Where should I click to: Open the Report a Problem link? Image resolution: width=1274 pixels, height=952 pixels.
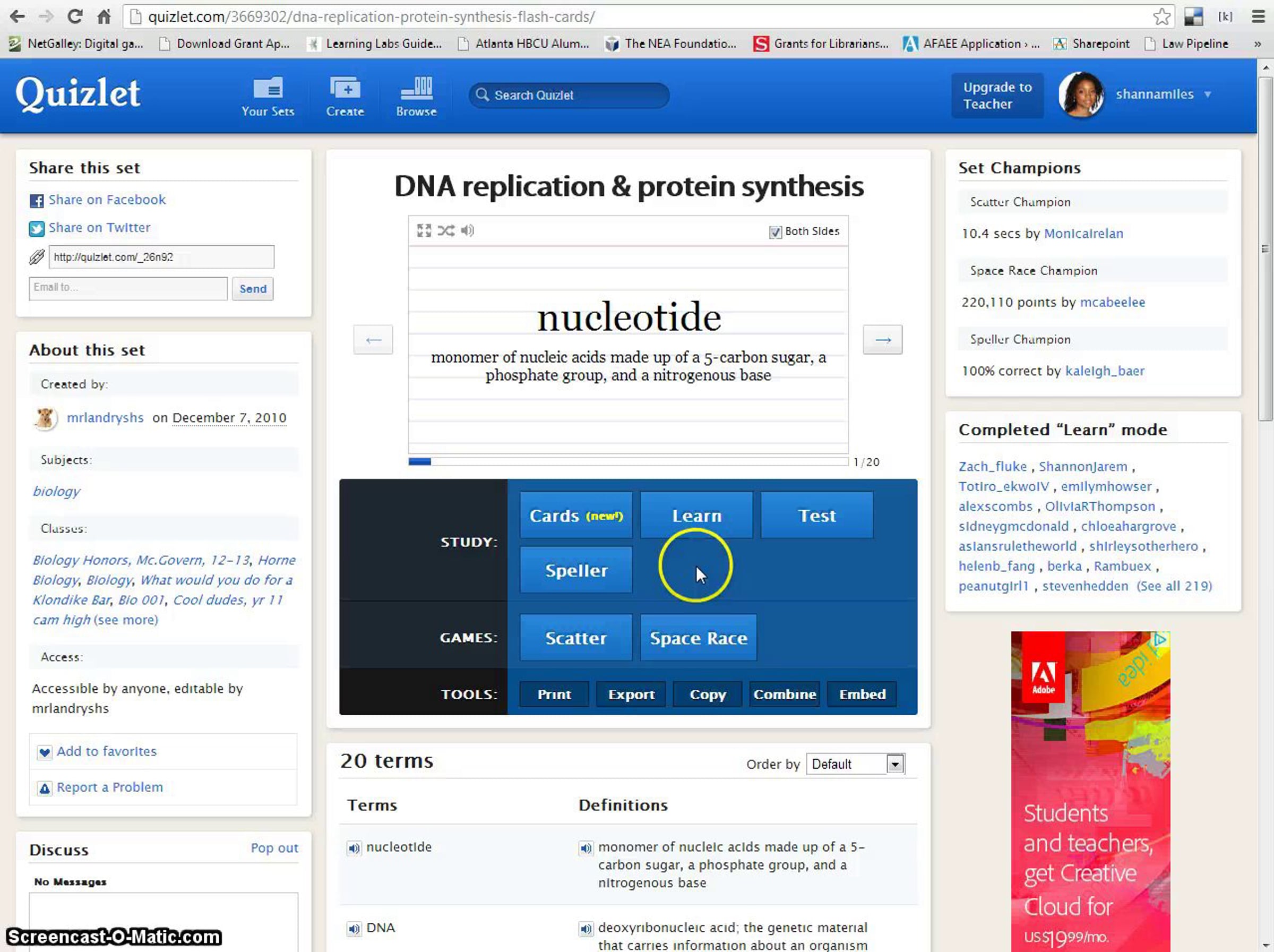pyautogui.click(x=109, y=787)
